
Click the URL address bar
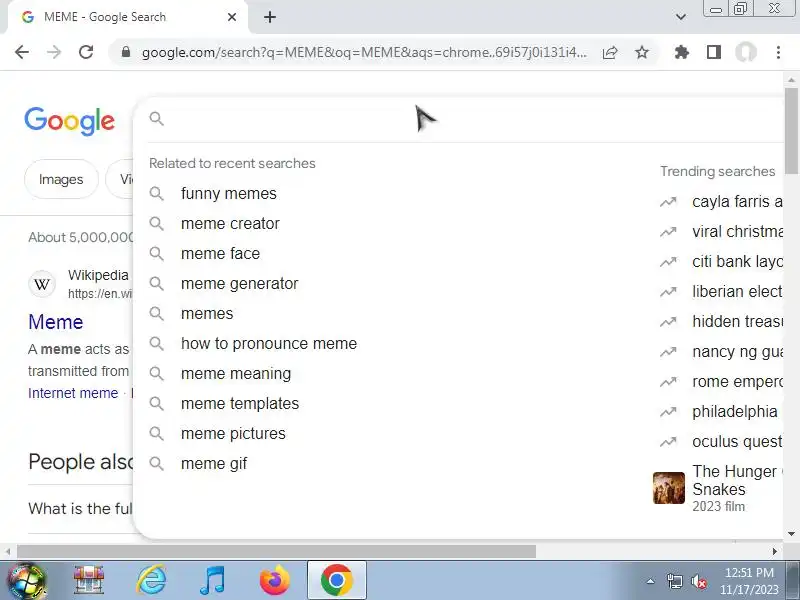tap(364, 52)
